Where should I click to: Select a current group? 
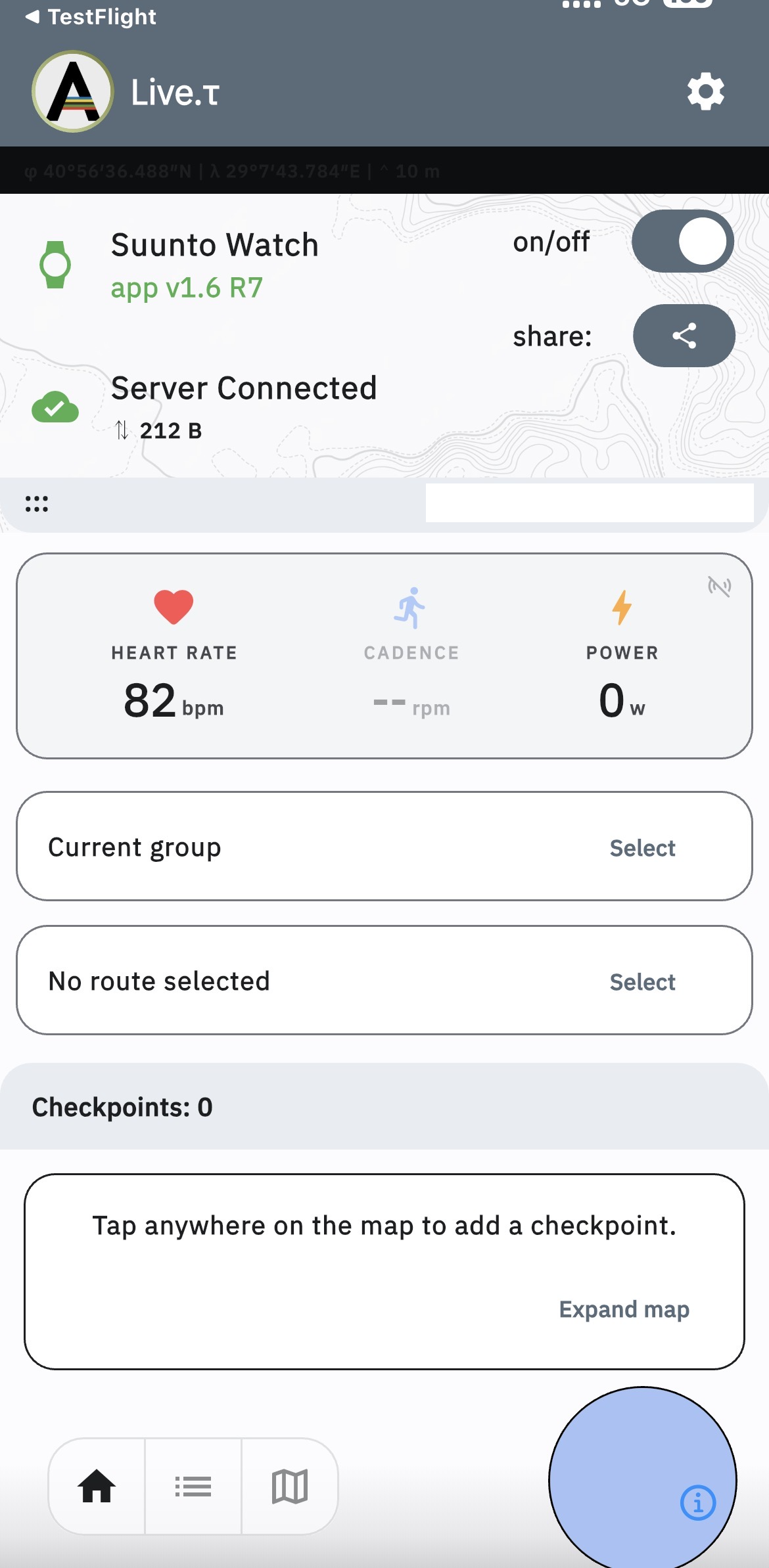[642, 848]
